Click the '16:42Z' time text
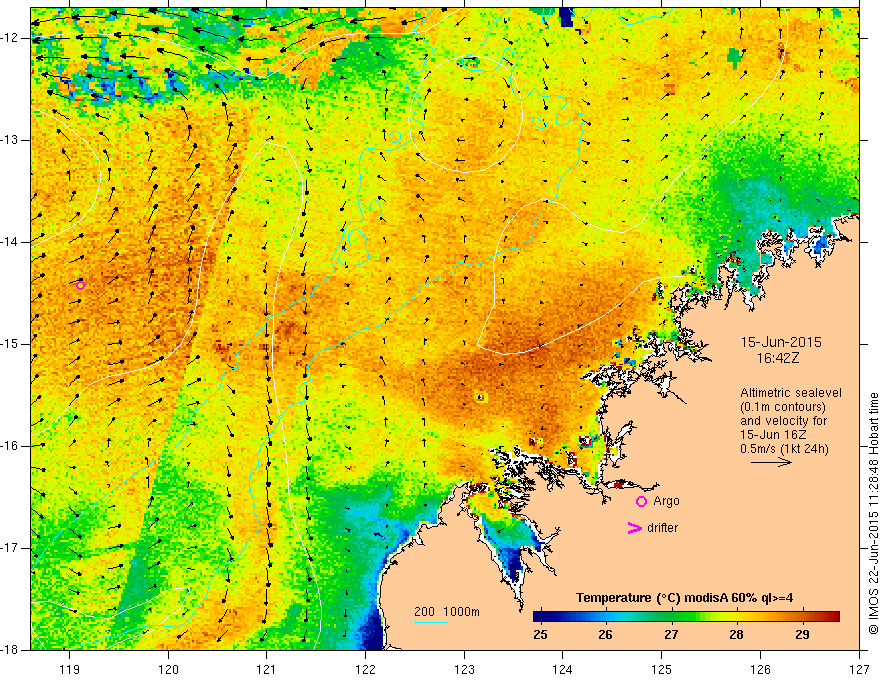This screenshot has width=880, height=680. [777, 359]
